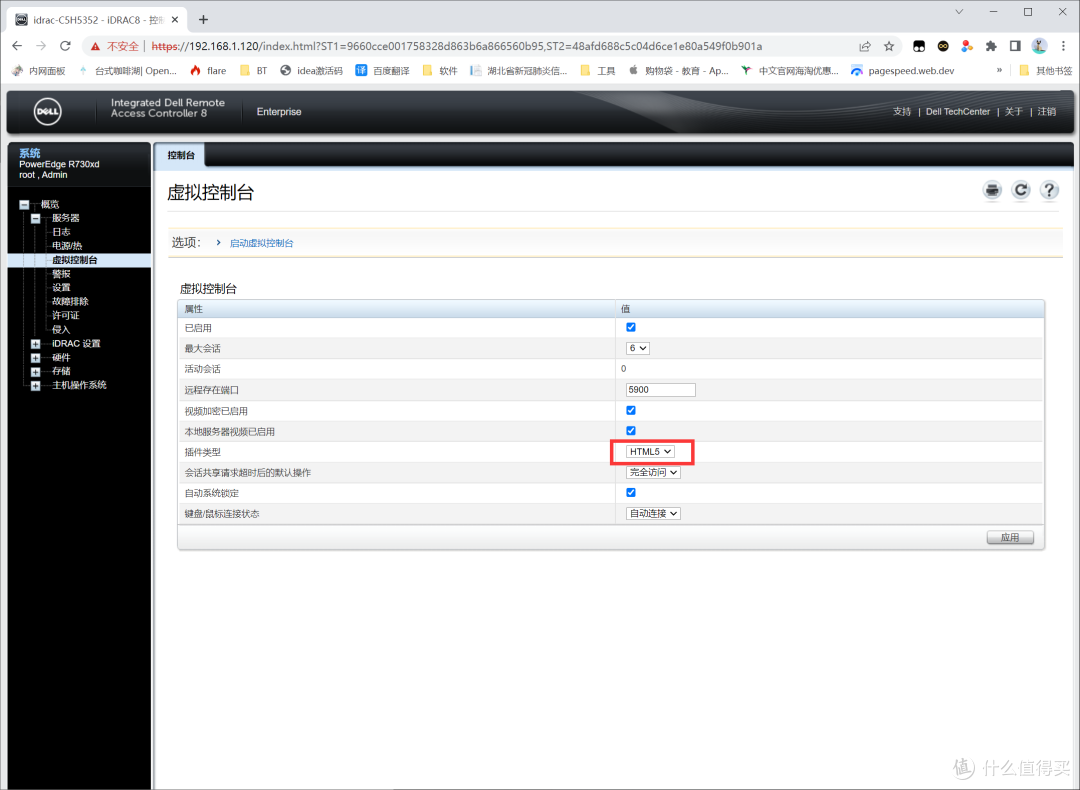The image size is (1080, 790).
Task: Switch to the 控制台 tab
Action: (x=180, y=155)
